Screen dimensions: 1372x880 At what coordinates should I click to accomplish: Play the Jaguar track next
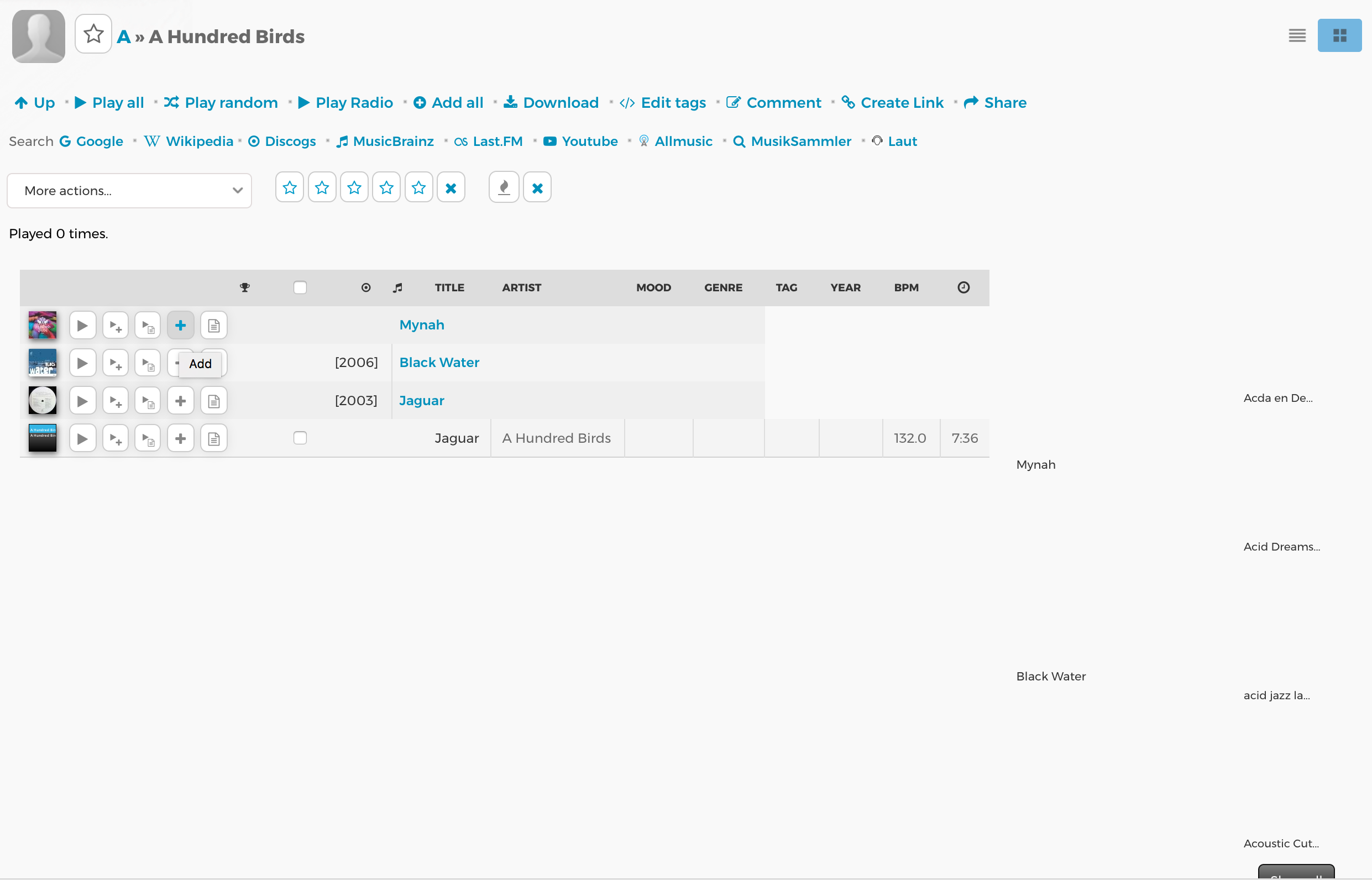point(116,439)
